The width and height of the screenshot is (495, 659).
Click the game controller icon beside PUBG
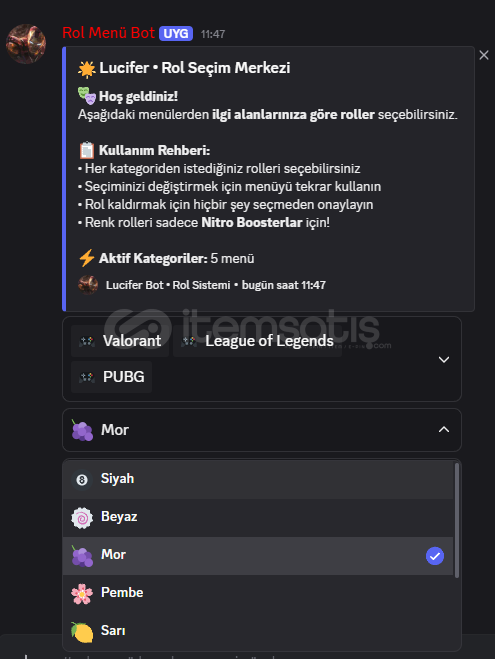[x=87, y=377]
